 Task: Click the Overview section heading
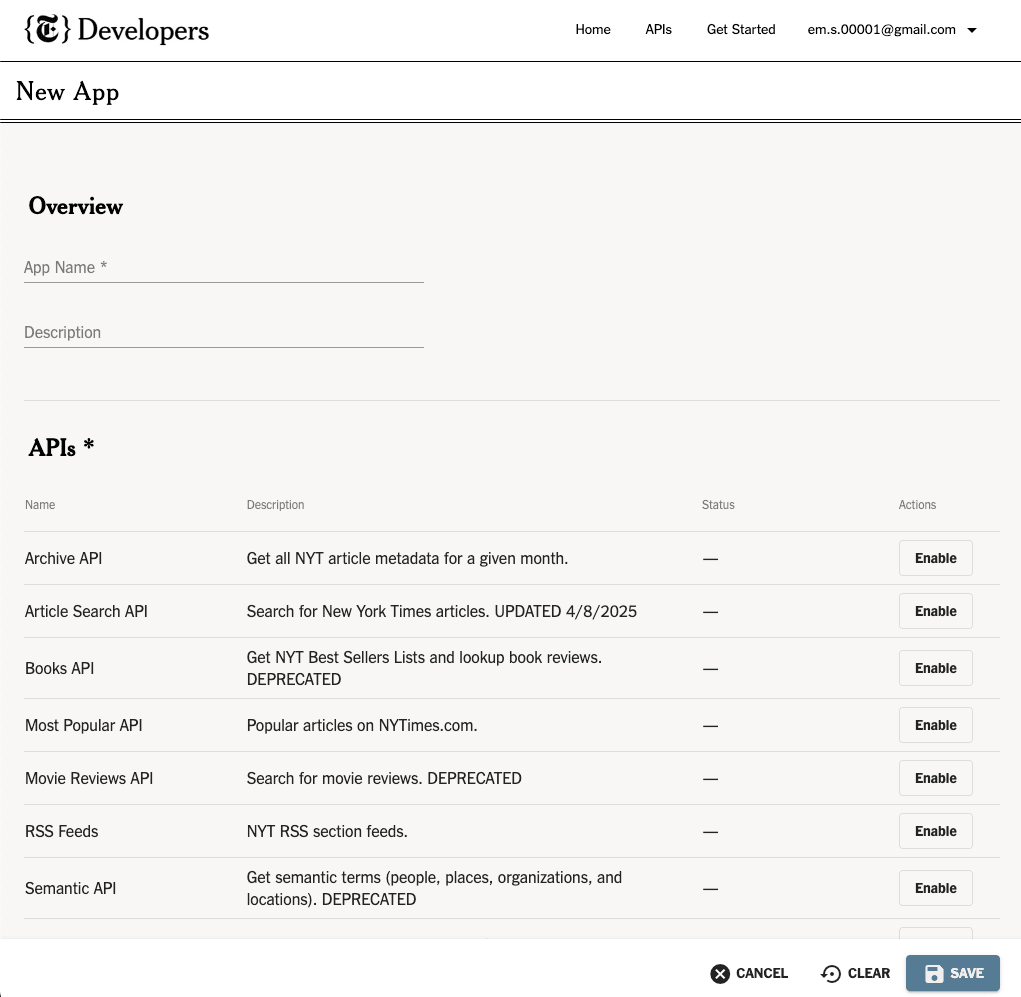76,206
